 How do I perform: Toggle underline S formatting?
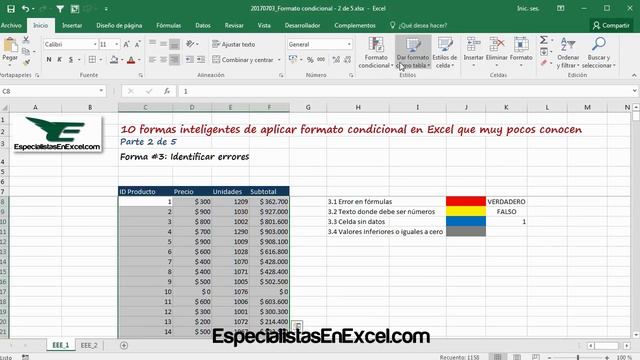(x=71, y=60)
